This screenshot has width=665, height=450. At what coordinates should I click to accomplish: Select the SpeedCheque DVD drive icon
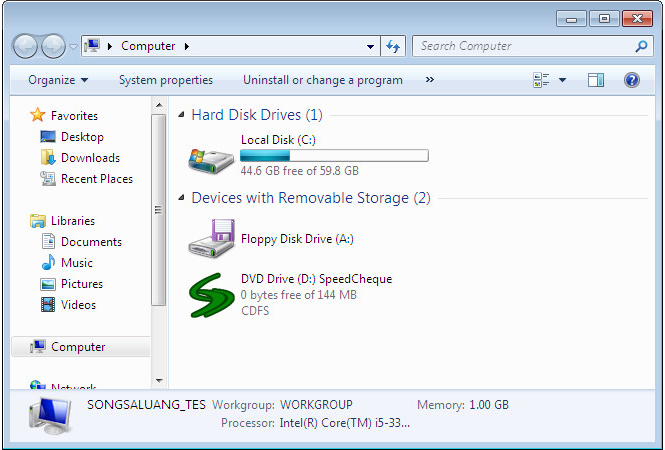[x=211, y=295]
